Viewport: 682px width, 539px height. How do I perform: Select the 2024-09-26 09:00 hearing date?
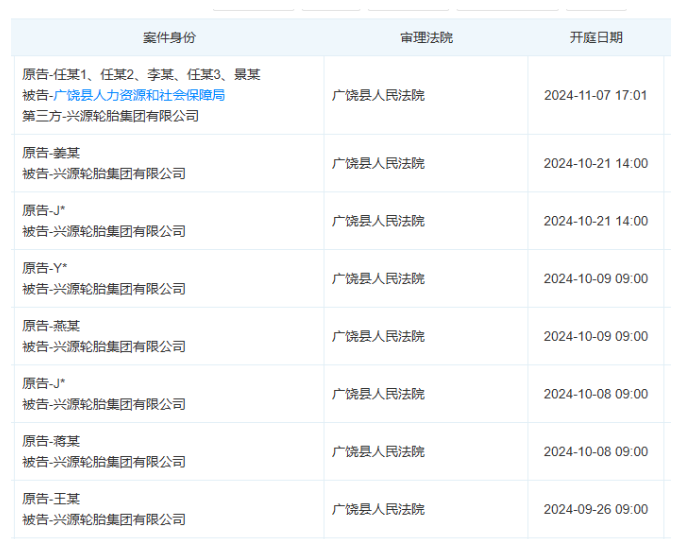(x=595, y=509)
